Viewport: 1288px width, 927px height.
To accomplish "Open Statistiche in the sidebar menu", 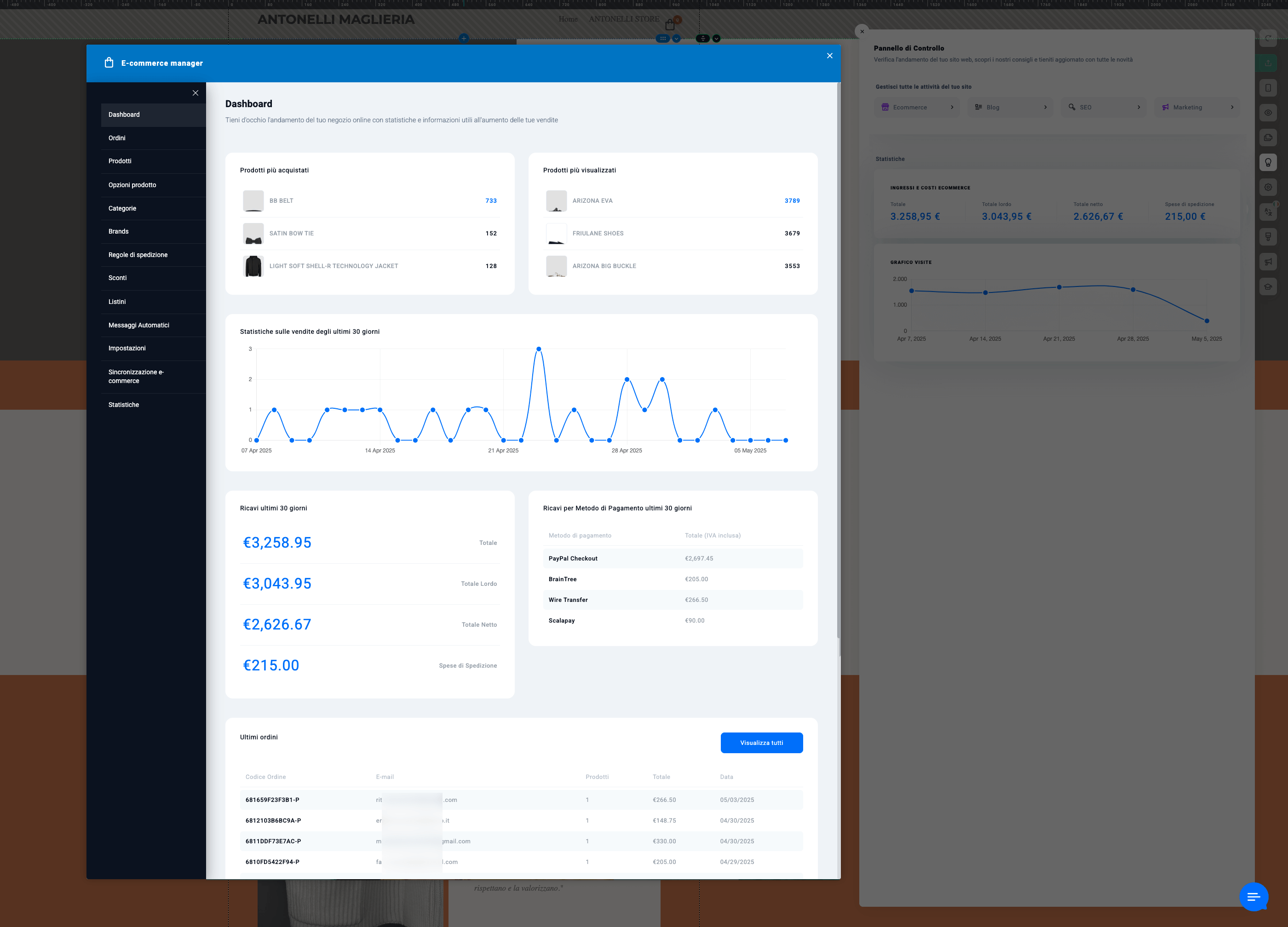I will [x=153, y=405].
